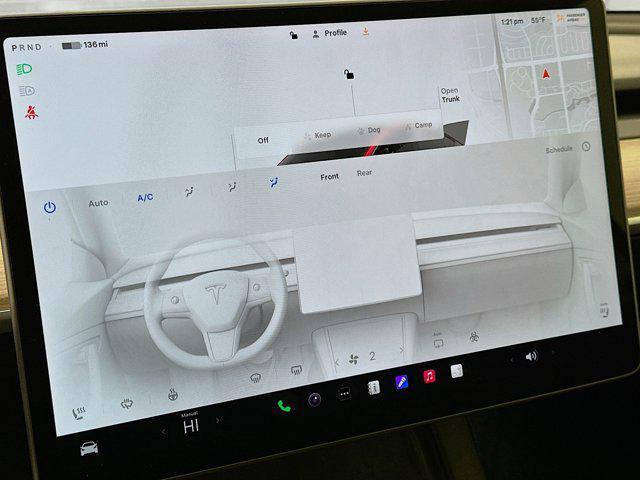Tap the fan speed icon

pyautogui.click(x=353, y=360)
